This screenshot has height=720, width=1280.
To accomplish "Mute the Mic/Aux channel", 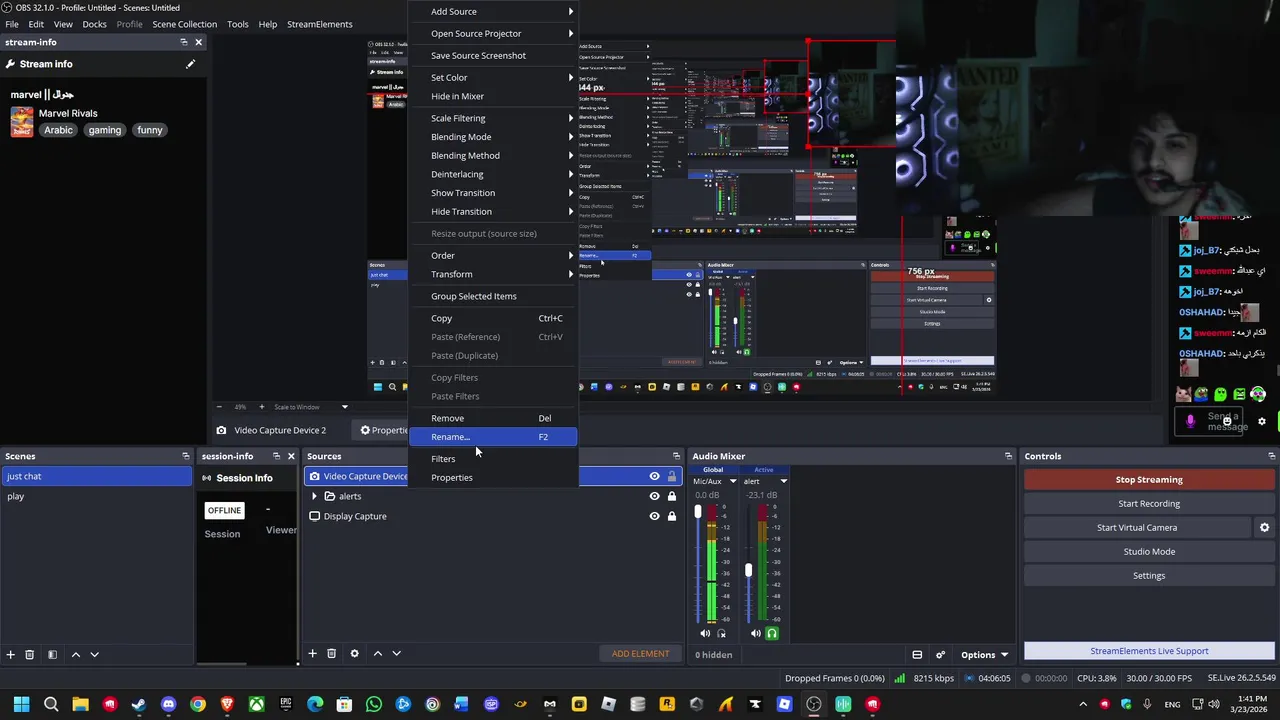I will click(x=705, y=633).
